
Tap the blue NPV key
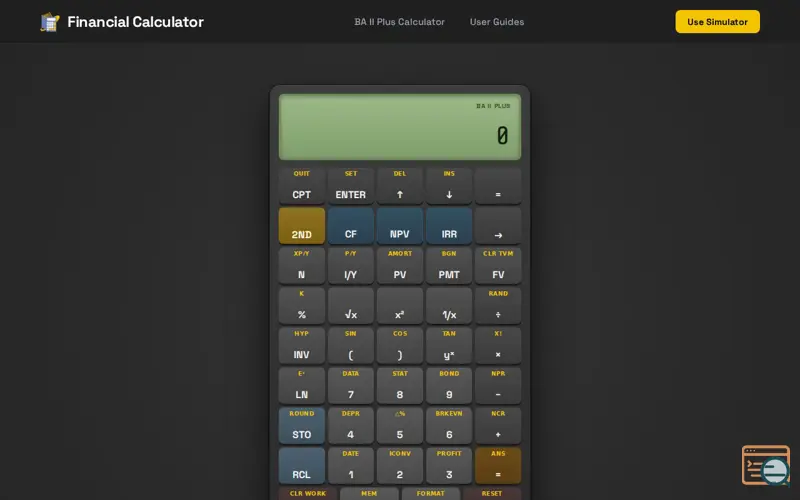(399, 226)
